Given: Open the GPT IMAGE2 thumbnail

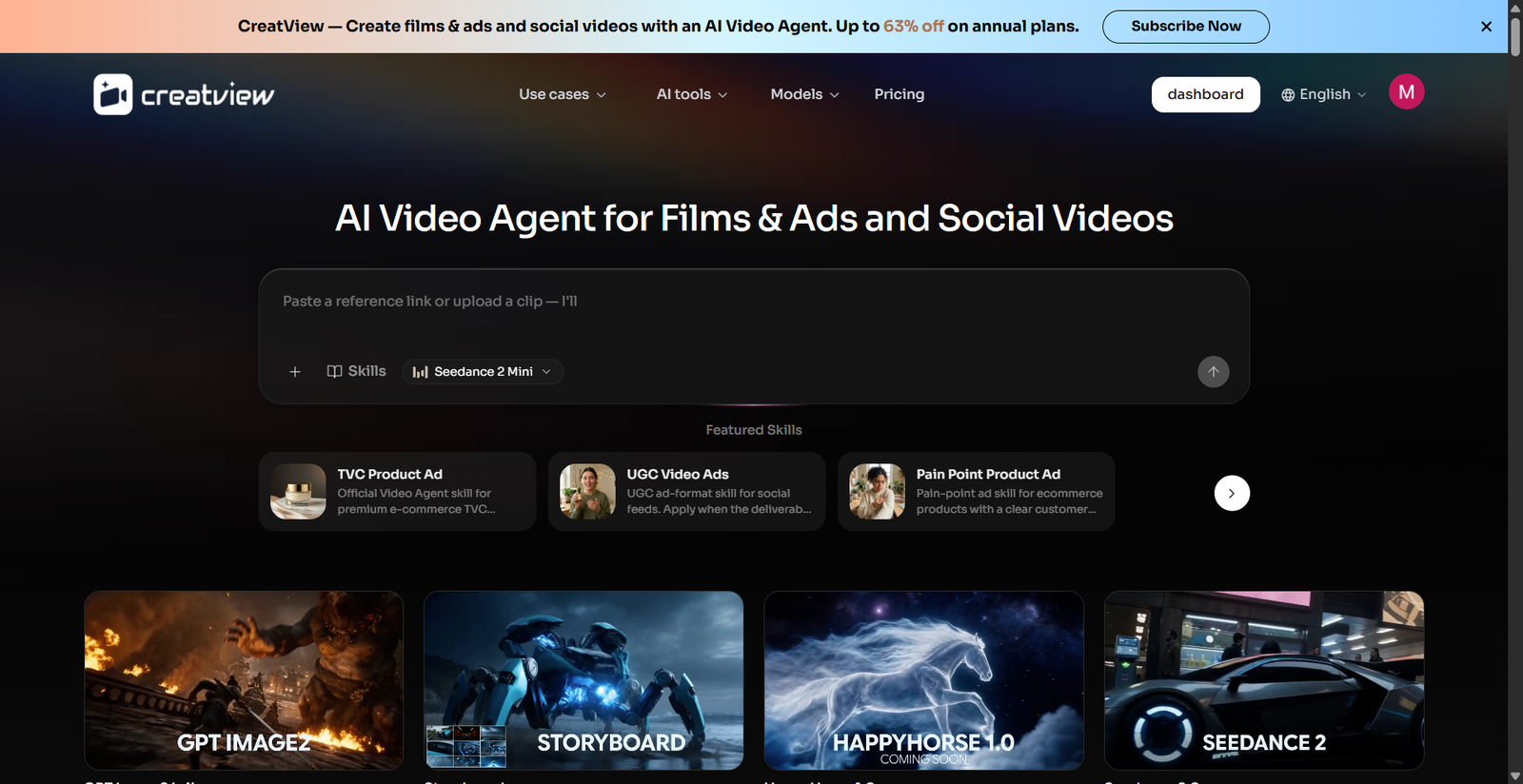Looking at the screenshot, I should tap(244, 680).
